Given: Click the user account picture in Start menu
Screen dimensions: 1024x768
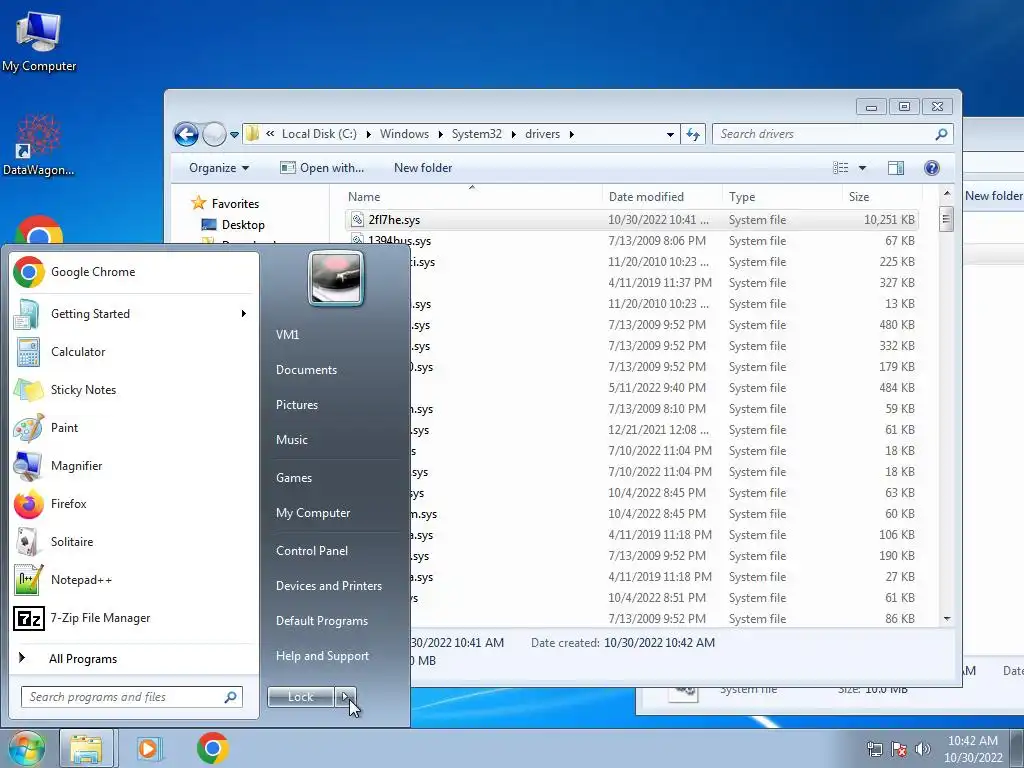Looking at the screenshot, I should click(336, 278).
